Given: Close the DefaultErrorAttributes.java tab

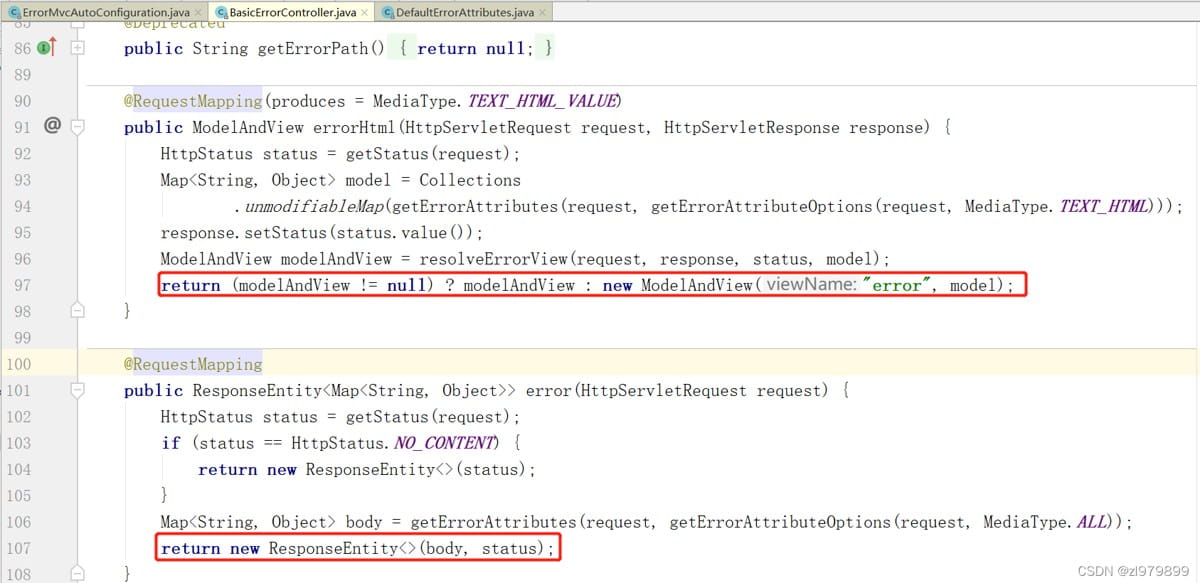Looking at the screenshot, I should [541, 13].
